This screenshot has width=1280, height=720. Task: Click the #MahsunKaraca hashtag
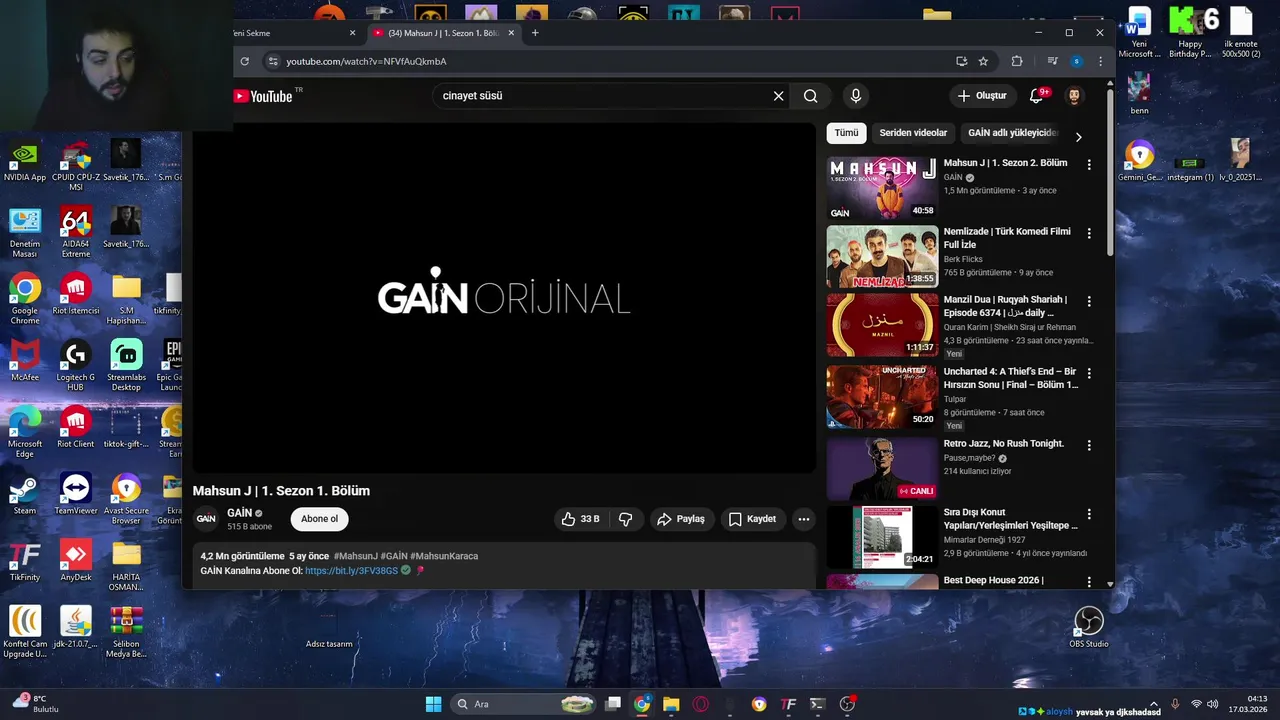pos(444,556)
